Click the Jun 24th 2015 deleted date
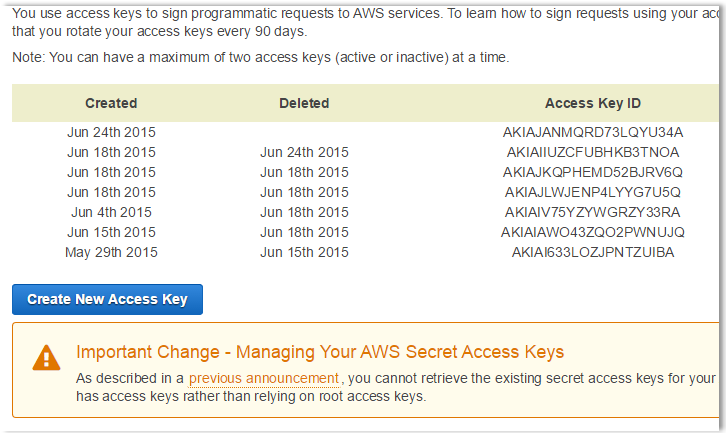The width and height of the screenshot is (726, 433). coord(304,152)
